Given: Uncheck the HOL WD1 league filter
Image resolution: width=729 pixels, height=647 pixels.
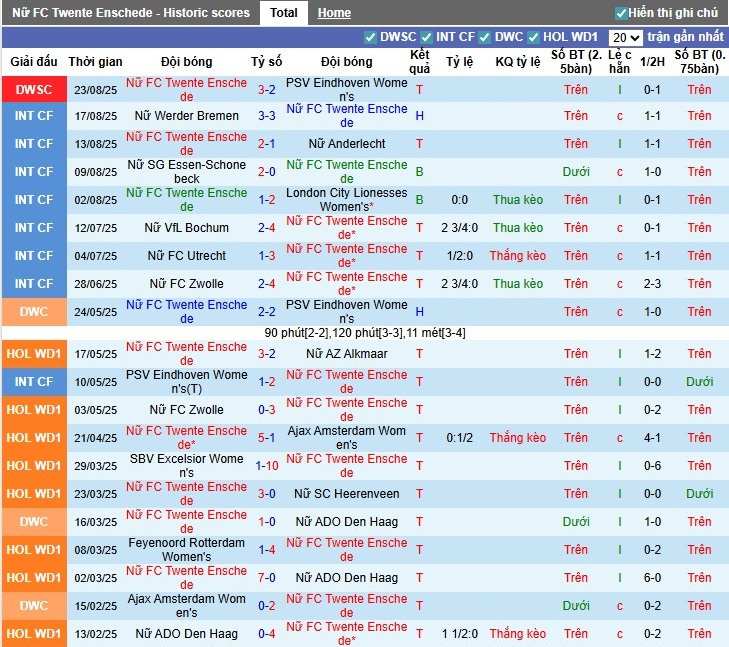Looking at the screenshot, I should pyautogui.click(x=534, y=37).
